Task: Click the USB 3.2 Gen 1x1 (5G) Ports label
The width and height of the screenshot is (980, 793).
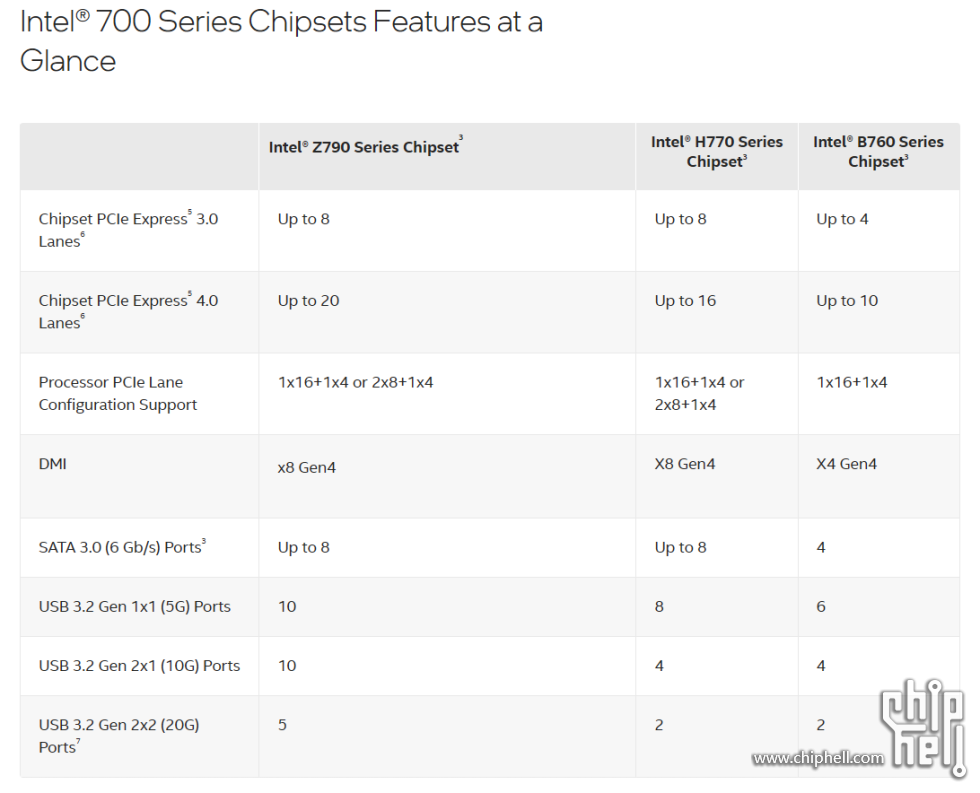Action: point(134,606)
